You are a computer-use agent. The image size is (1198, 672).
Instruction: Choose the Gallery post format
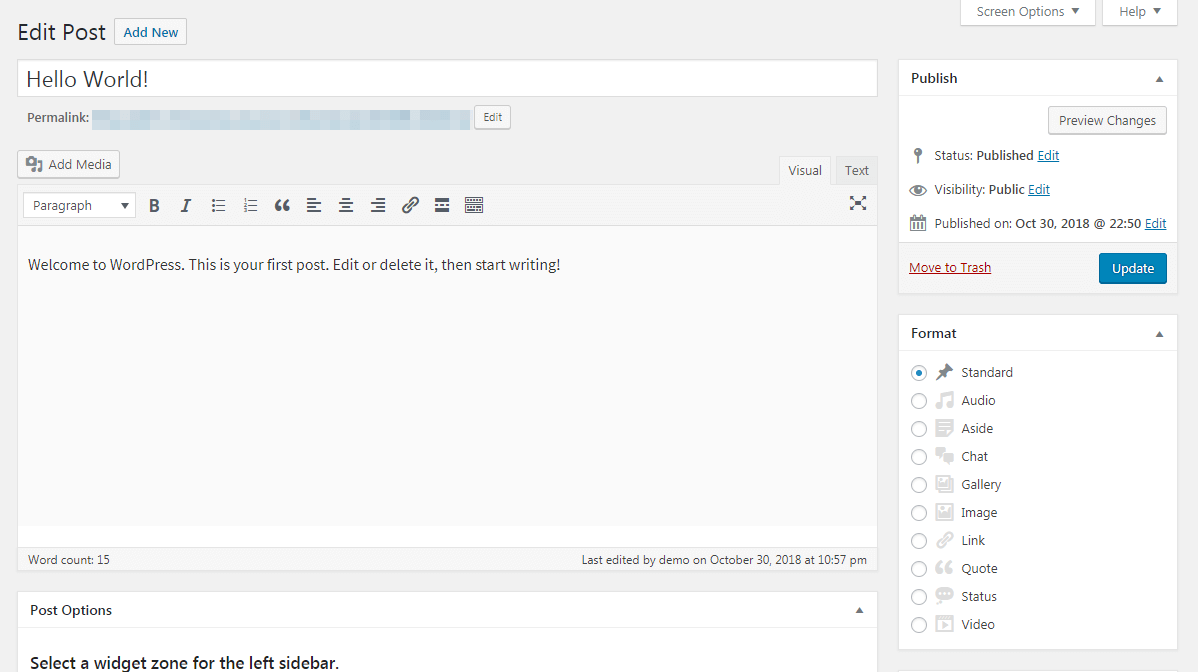coord(919,485)
